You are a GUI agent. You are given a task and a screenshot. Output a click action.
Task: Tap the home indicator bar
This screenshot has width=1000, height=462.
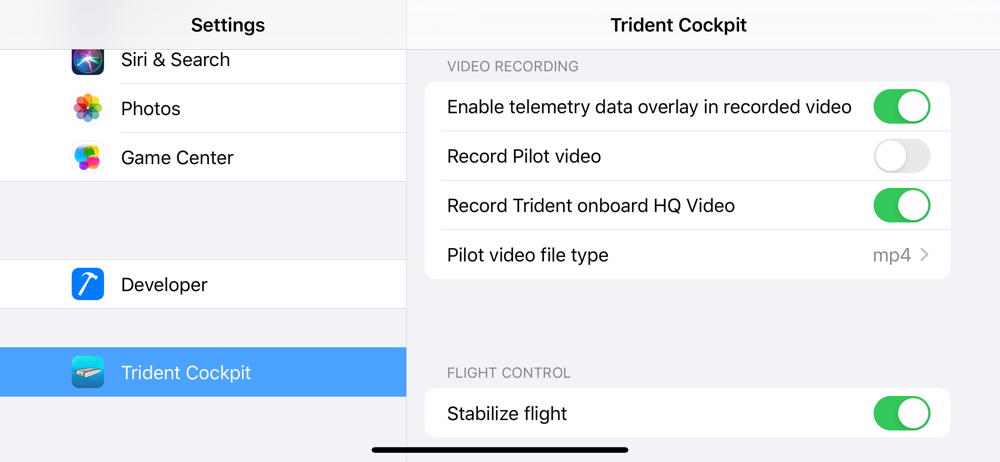(500, 450)
